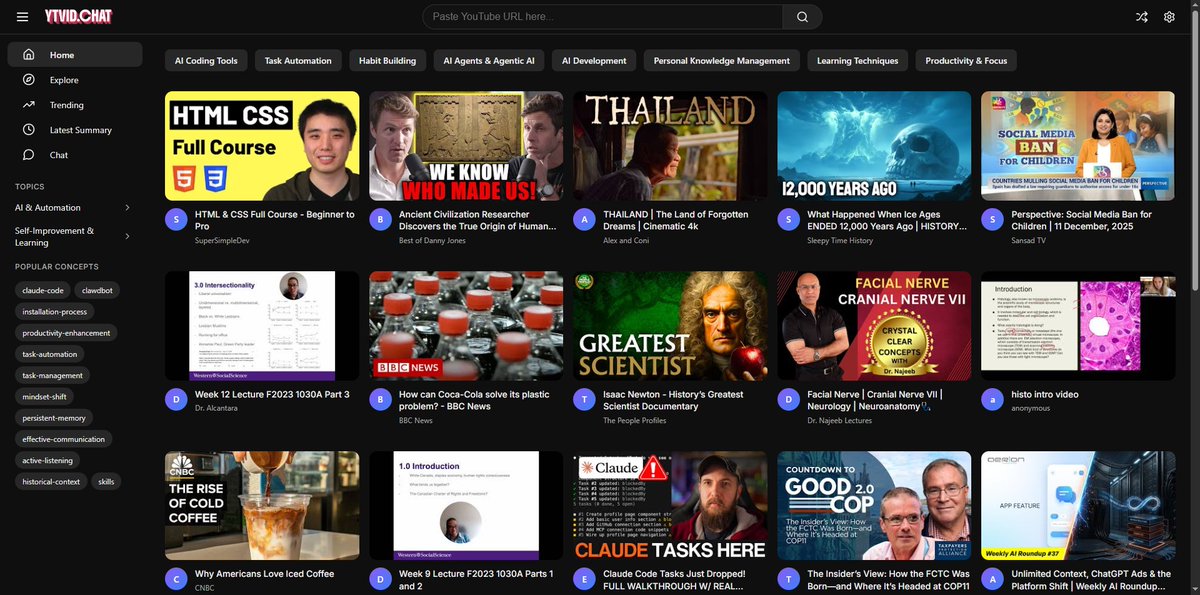Select the Task Automation filter chip
1200x595 pixels.
point(298,60)
